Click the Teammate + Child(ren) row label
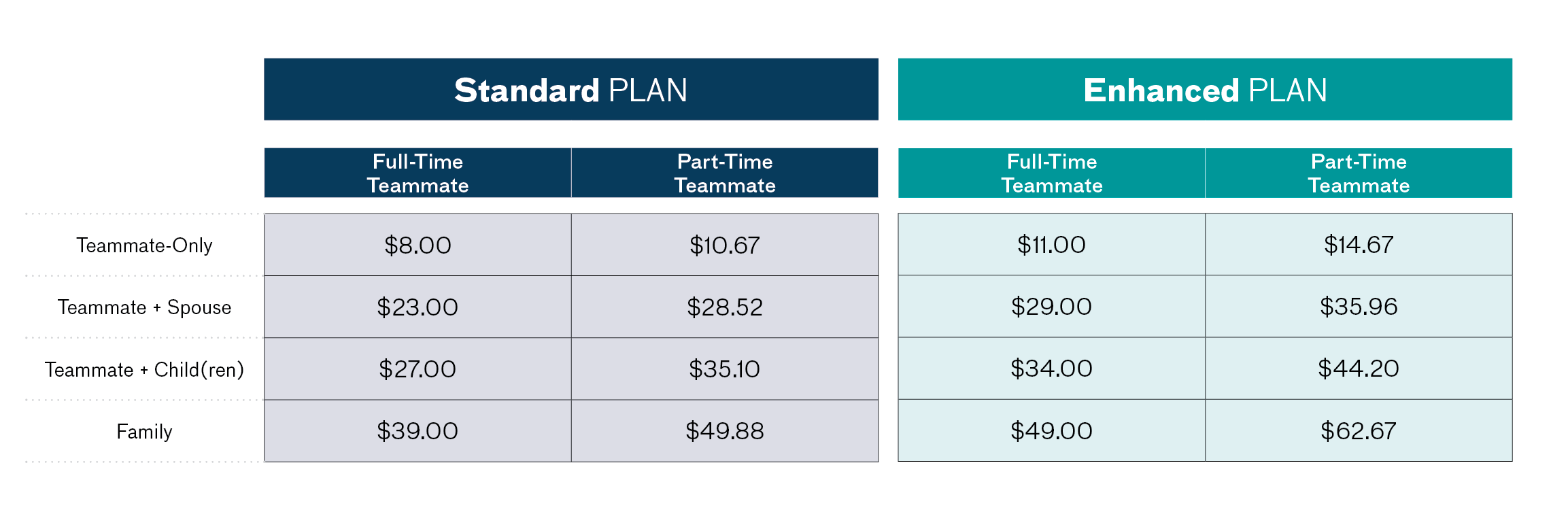Image resolution: width=1568 pixels, height=512 pixels. tap(144, 370)
